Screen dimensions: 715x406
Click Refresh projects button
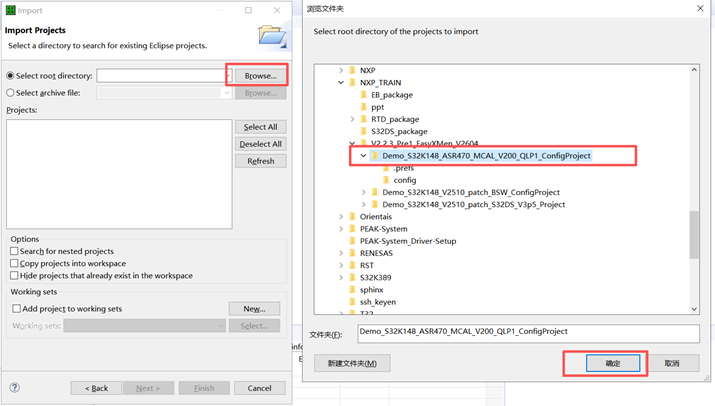click(260, 161)
